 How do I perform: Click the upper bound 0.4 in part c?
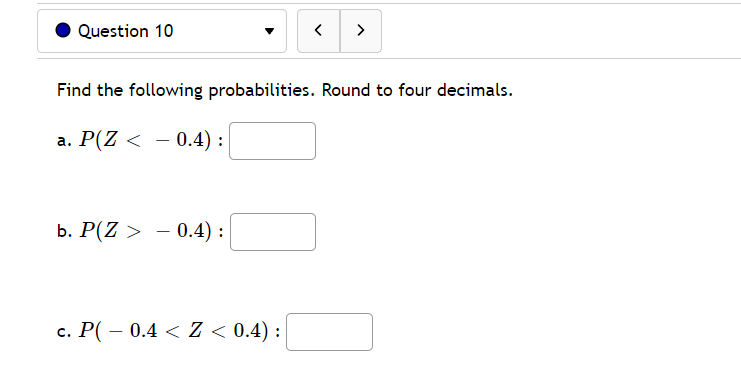248,330
